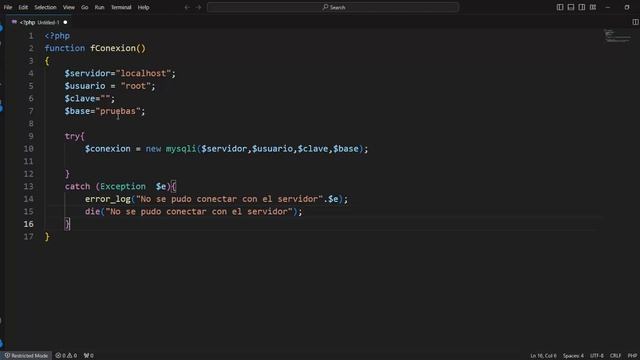The height and width of the screenshot is (360, 640).
Task: Click line number 9
Action: 31,136
